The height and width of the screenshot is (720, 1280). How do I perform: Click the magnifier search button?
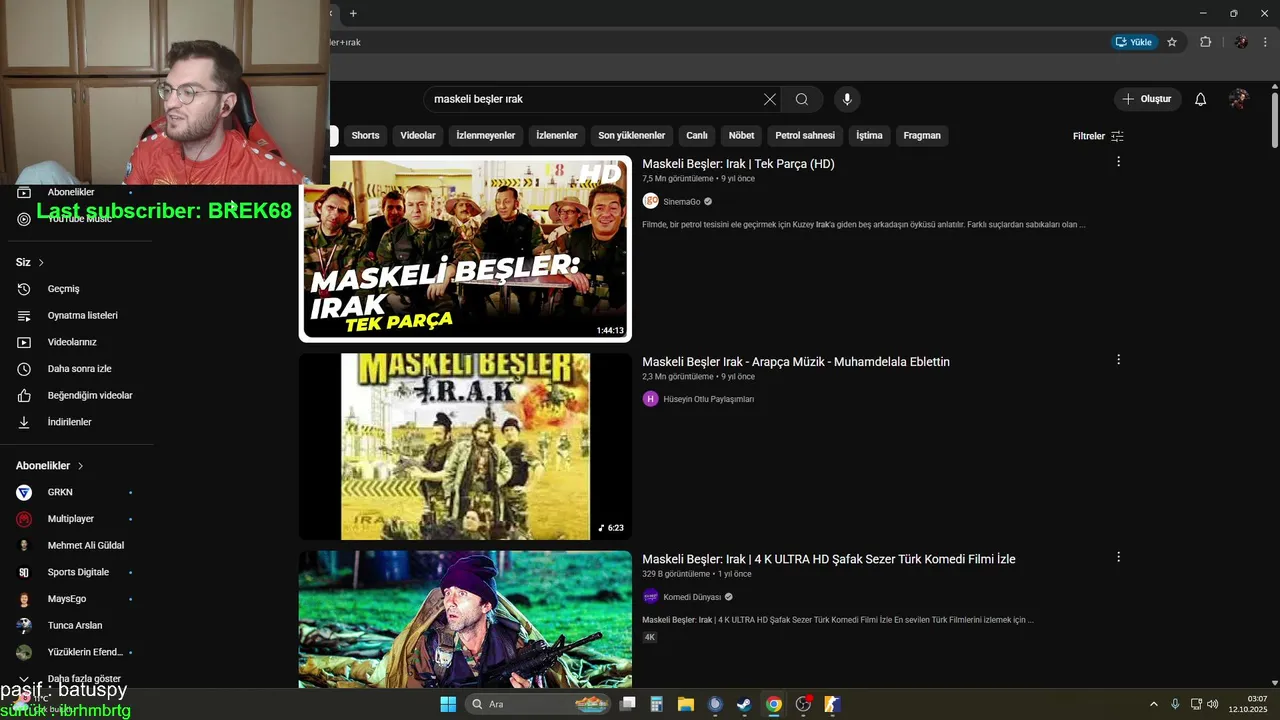(802, 99)
